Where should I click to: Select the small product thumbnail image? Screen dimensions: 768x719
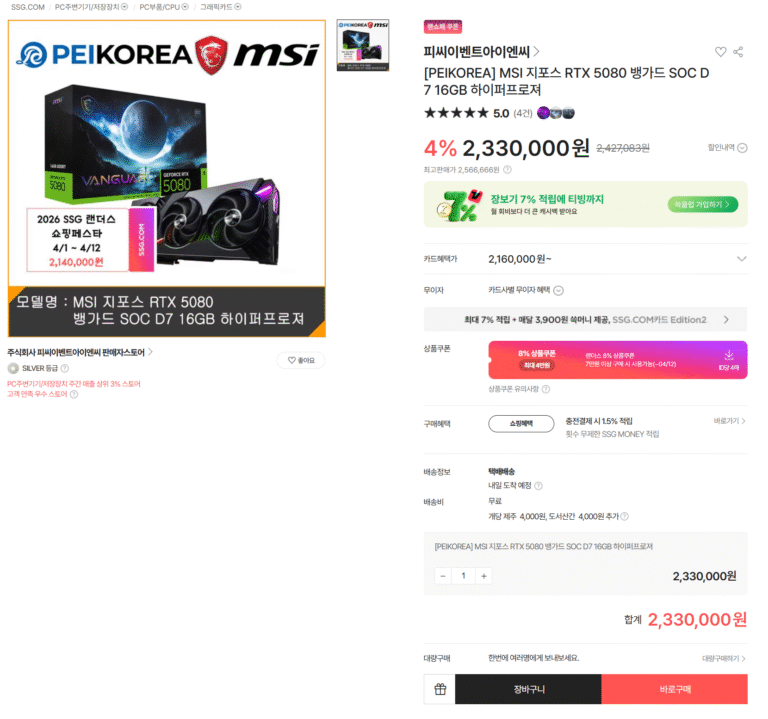(x=363, y=46)
